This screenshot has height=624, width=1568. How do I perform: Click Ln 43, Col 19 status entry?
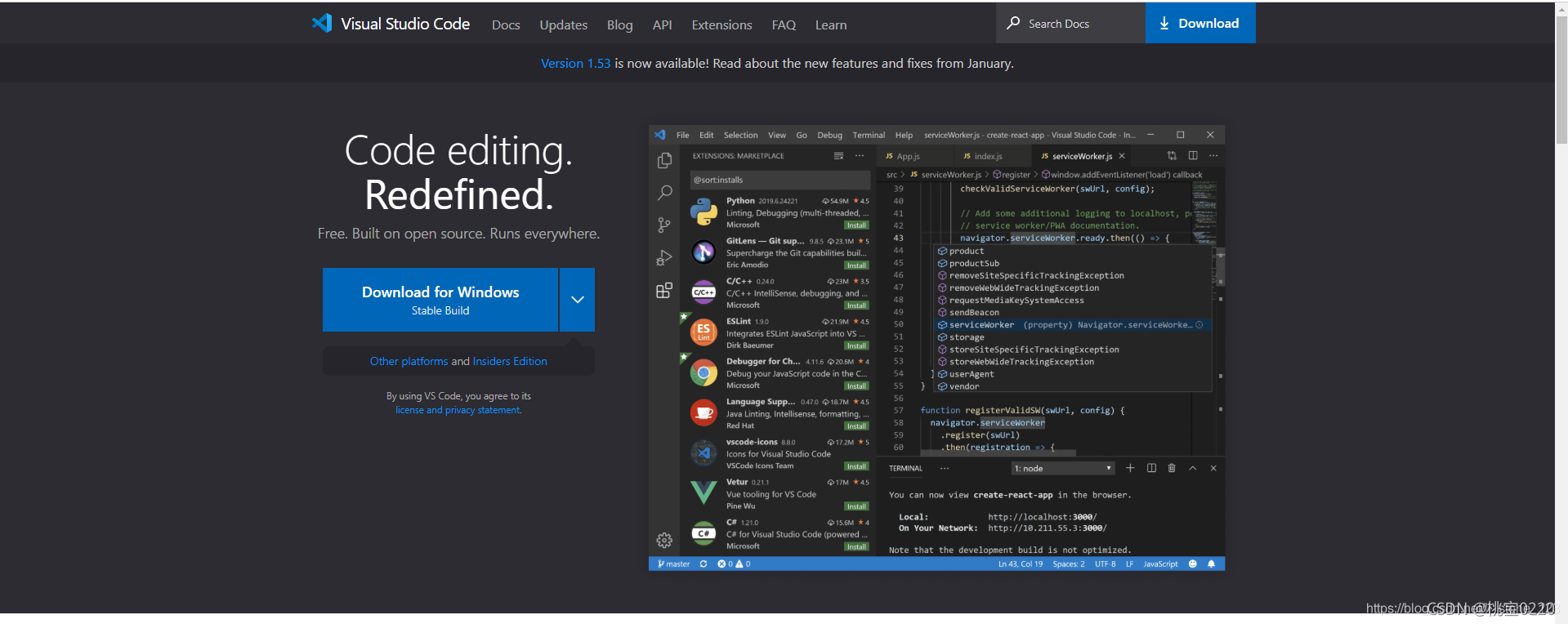click(1021, 564)
